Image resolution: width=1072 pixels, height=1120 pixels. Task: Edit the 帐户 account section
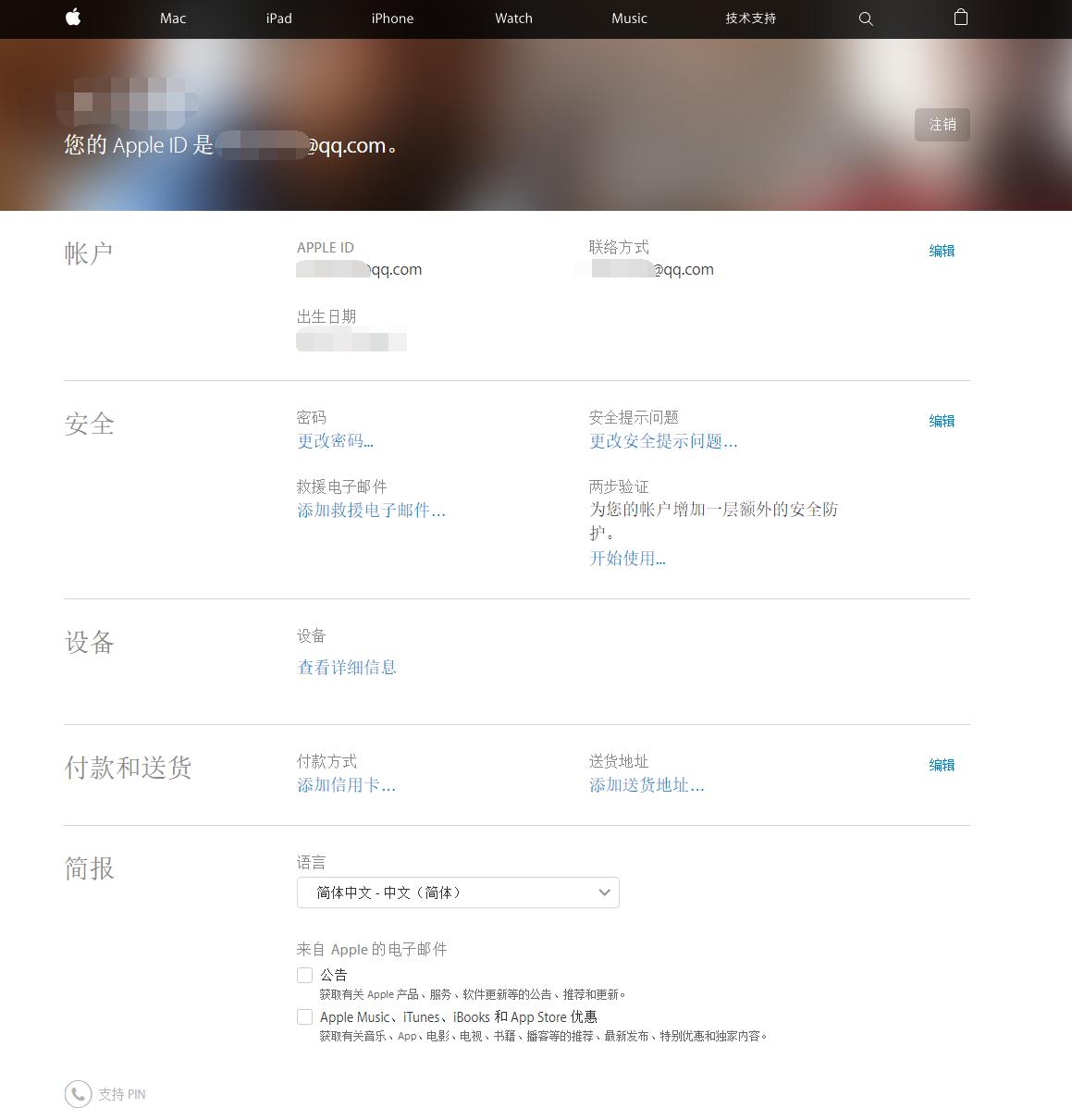pyautogui.click(x=942, y=250)
